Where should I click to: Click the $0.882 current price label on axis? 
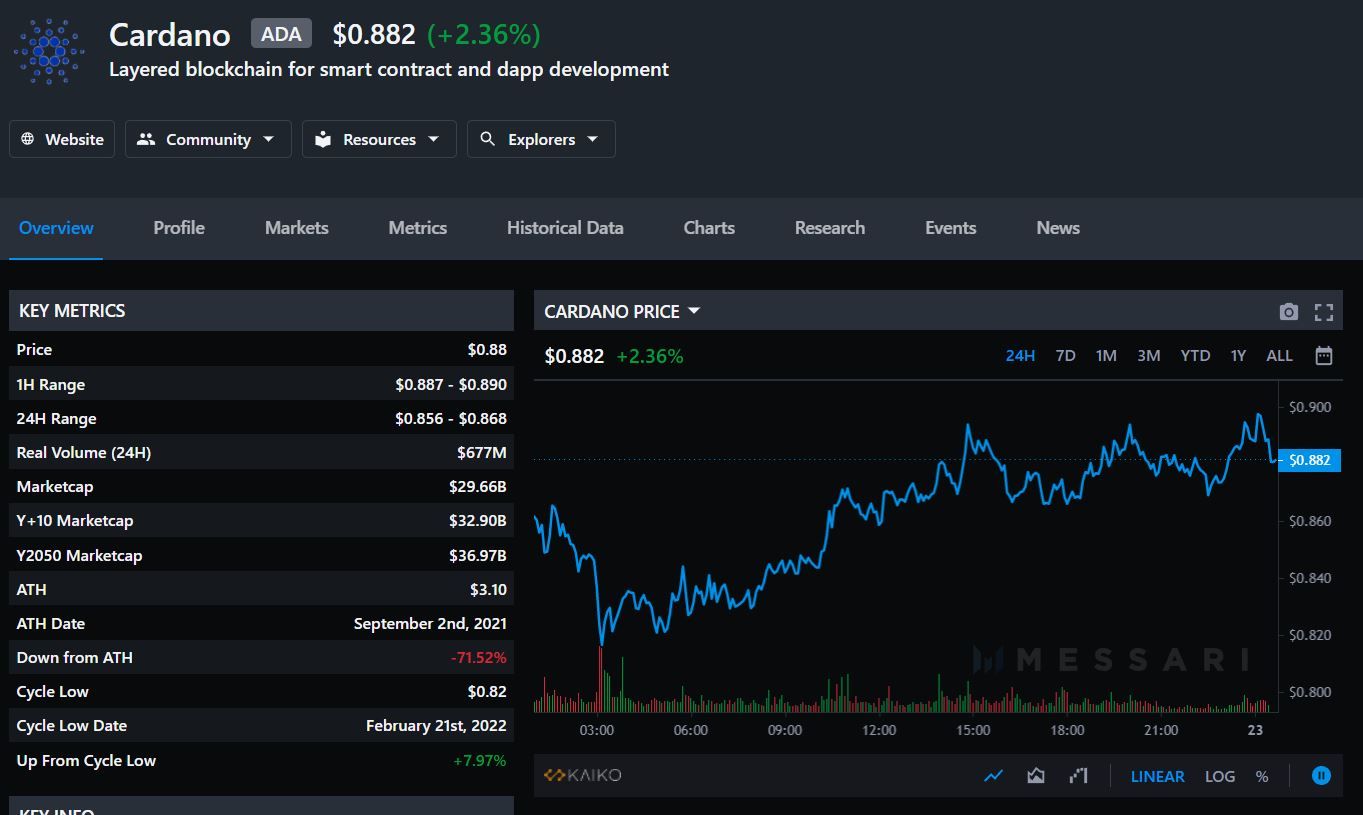(x=1310, y=460)
